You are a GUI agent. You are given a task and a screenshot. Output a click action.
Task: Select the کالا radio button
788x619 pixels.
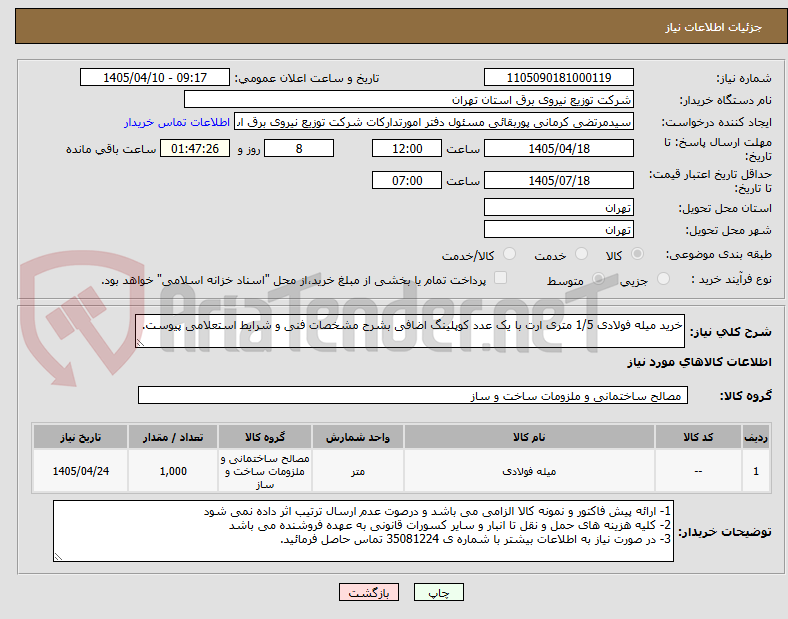[637, 254]
